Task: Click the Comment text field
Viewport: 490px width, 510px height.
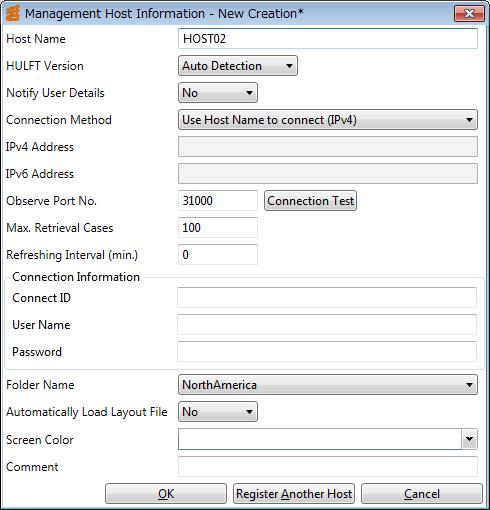Action: click(328, 467)
